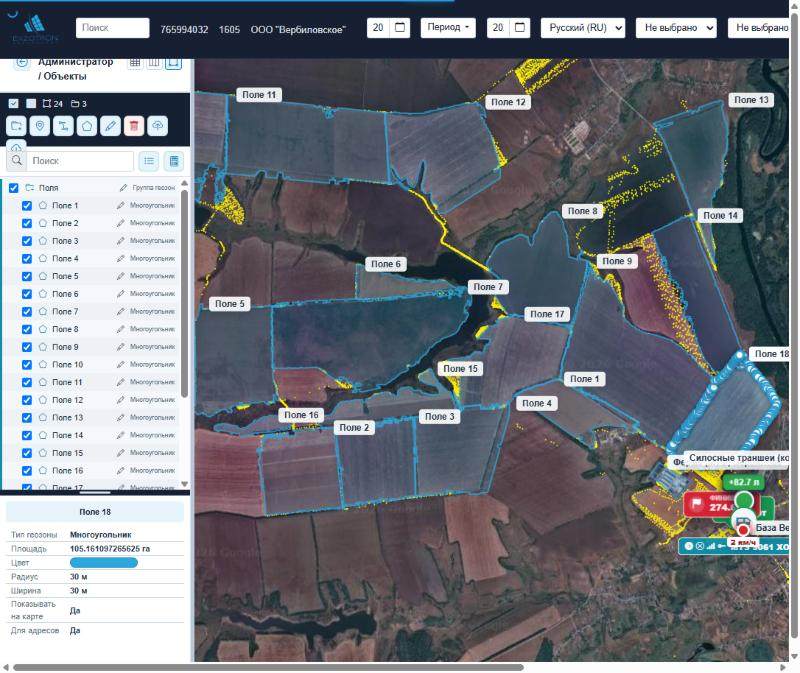Switch to the table grid layout icon
Image resolution: width=800 pixels, height=673 pixels.
[135, 63]
